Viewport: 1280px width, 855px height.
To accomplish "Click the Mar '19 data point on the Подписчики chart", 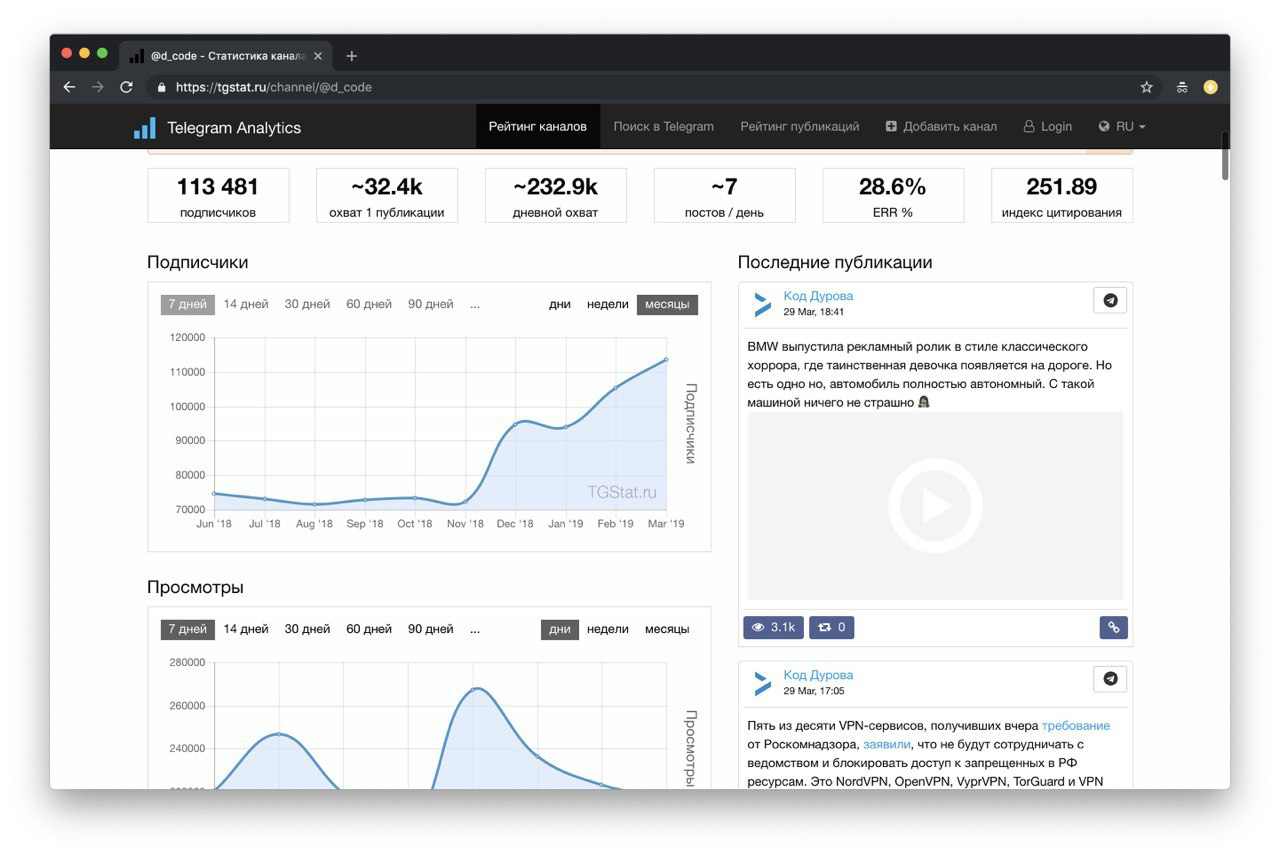I will click(666, 359).
